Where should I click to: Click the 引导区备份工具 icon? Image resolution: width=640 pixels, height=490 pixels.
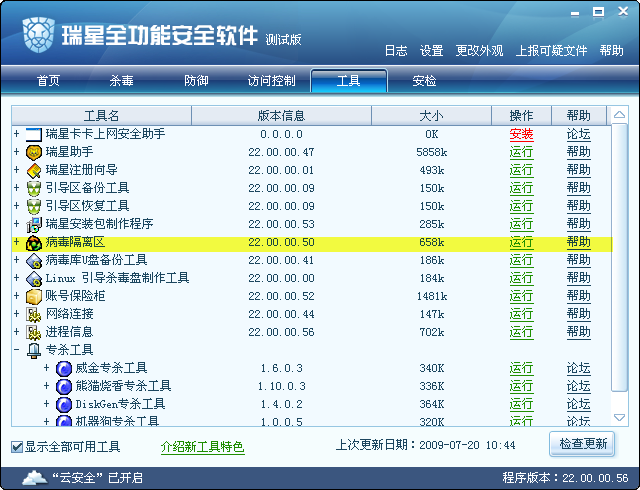pos(33,188)
